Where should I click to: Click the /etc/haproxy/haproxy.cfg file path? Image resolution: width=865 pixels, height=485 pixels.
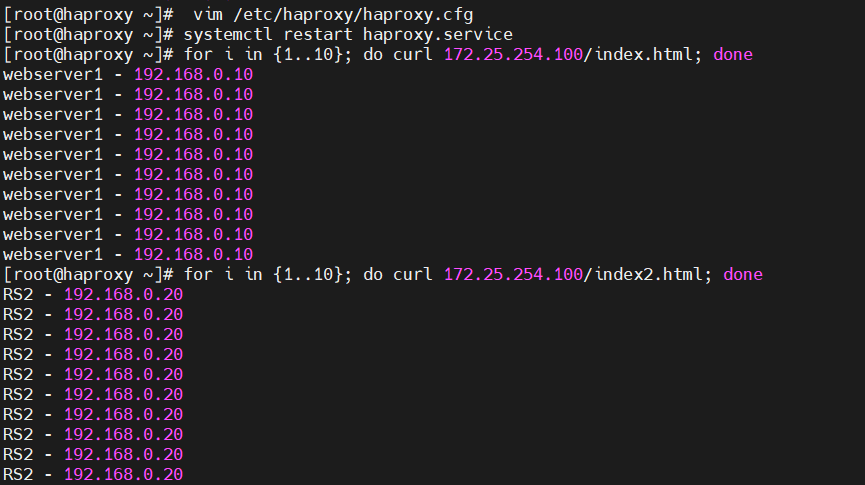pos(353,15)
